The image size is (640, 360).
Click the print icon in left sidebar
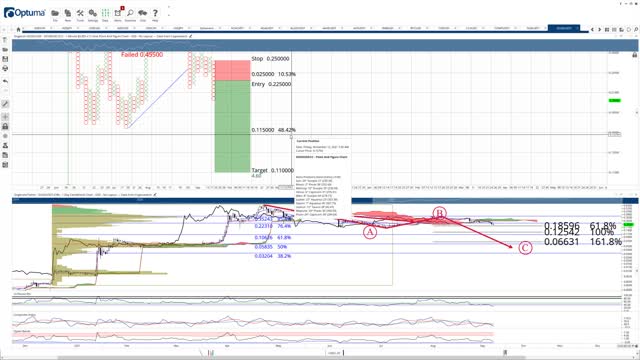click(5, 69)
